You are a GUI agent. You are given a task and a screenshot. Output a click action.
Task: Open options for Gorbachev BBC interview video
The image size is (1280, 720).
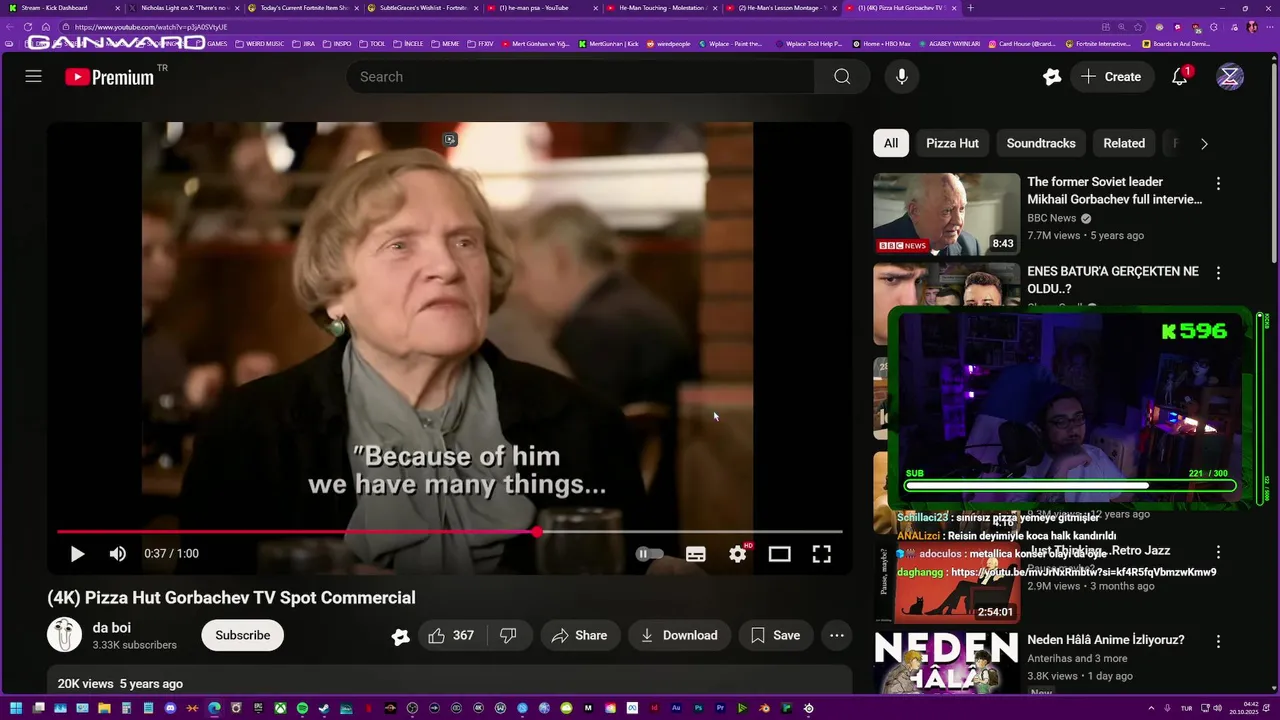pos(1218,183)
